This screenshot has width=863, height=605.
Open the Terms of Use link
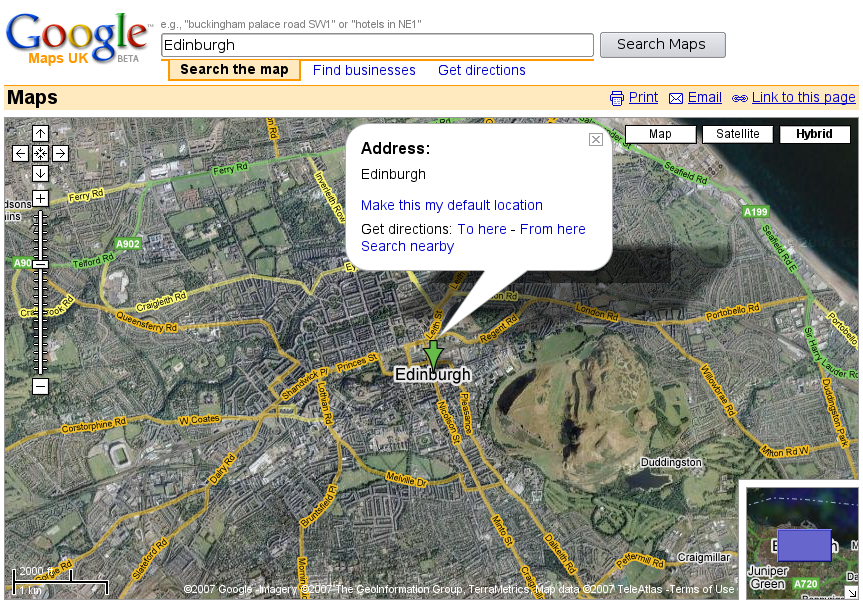pyautogui.click(x=703, y=589)
